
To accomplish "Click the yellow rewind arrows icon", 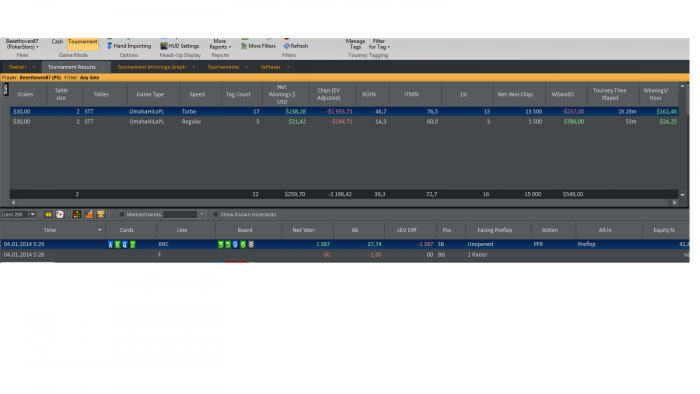I will [48, 215].
